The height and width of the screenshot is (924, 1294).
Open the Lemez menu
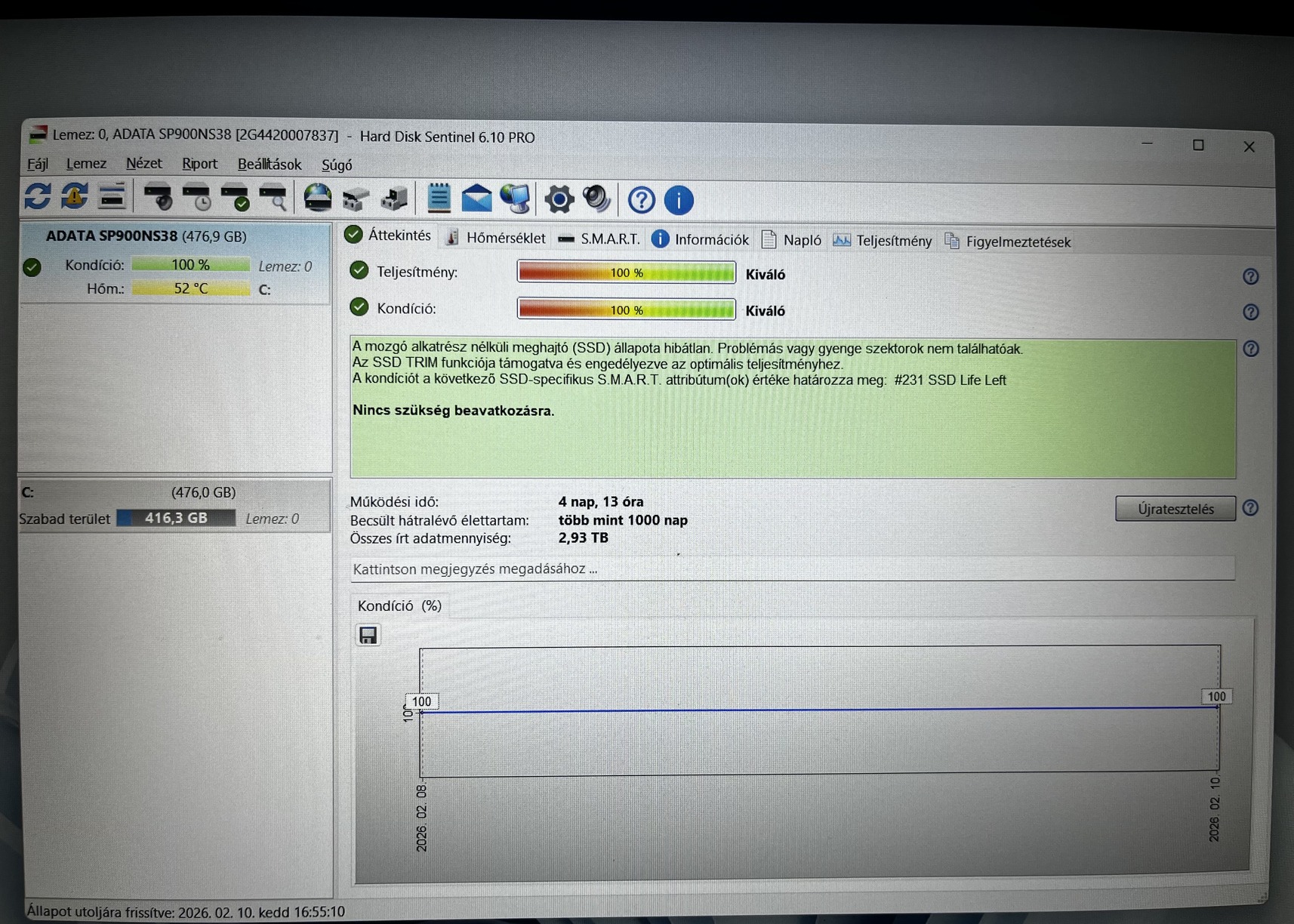[86, 164]
